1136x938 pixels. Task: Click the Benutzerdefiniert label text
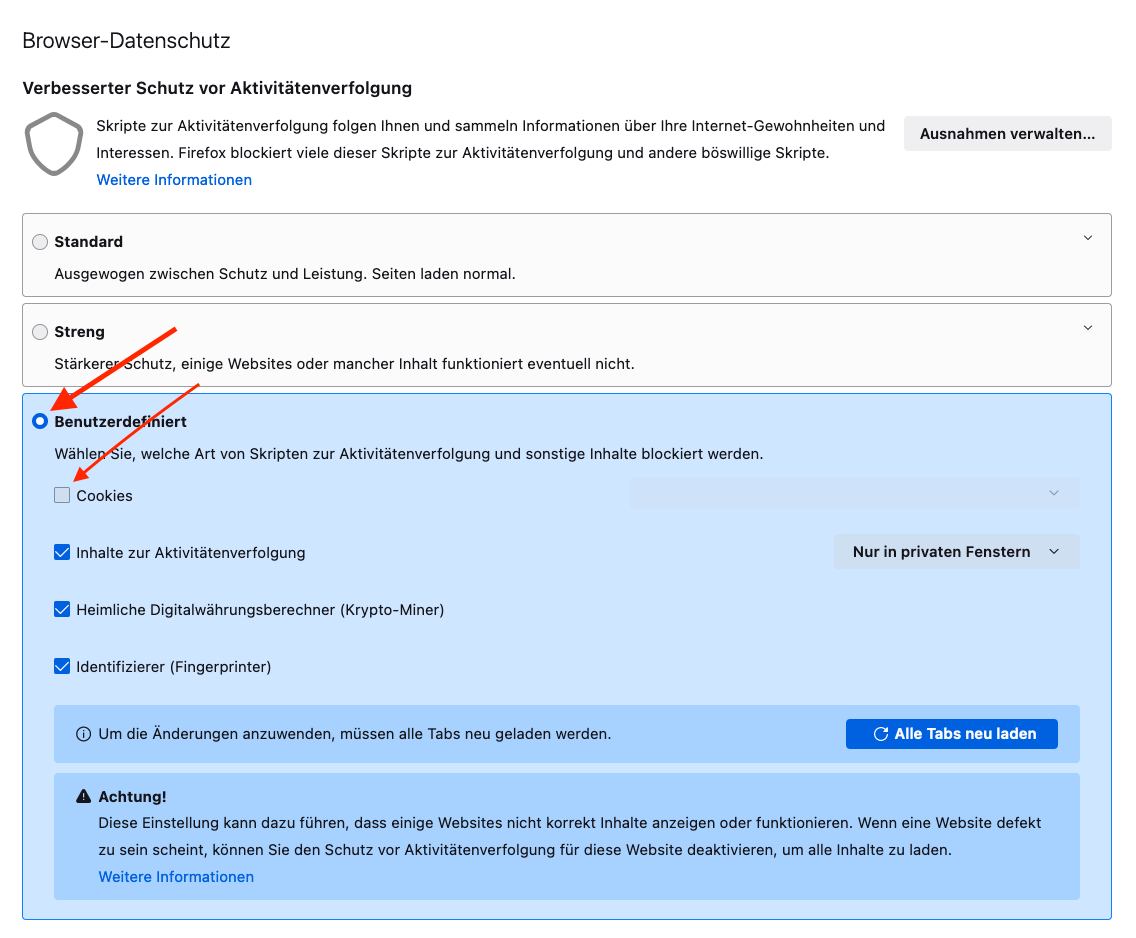pos(120,422)
